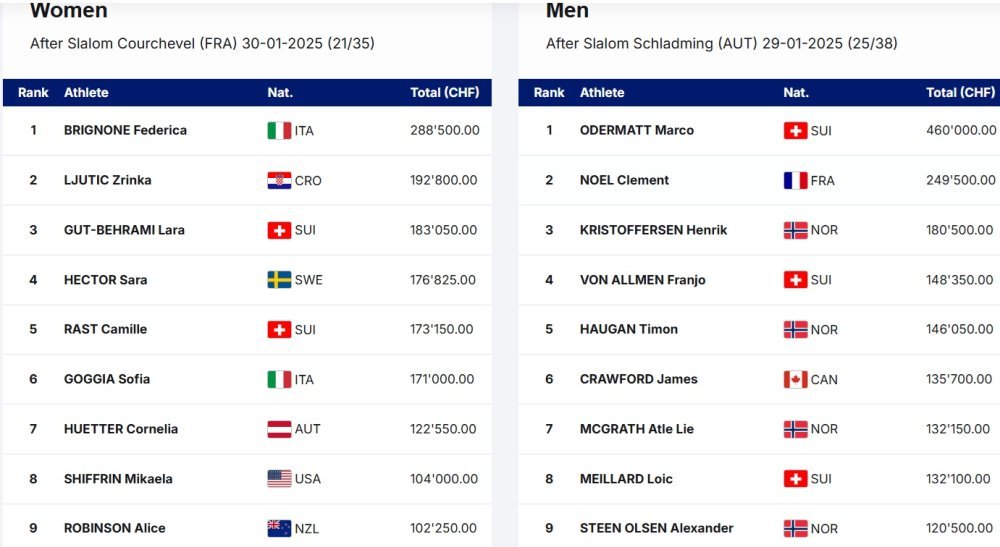Image resolution: width=1000 pixels, height=547 pixels.
Task: Select VON ALLMEN Franjo row
Action: pos(759,280)
